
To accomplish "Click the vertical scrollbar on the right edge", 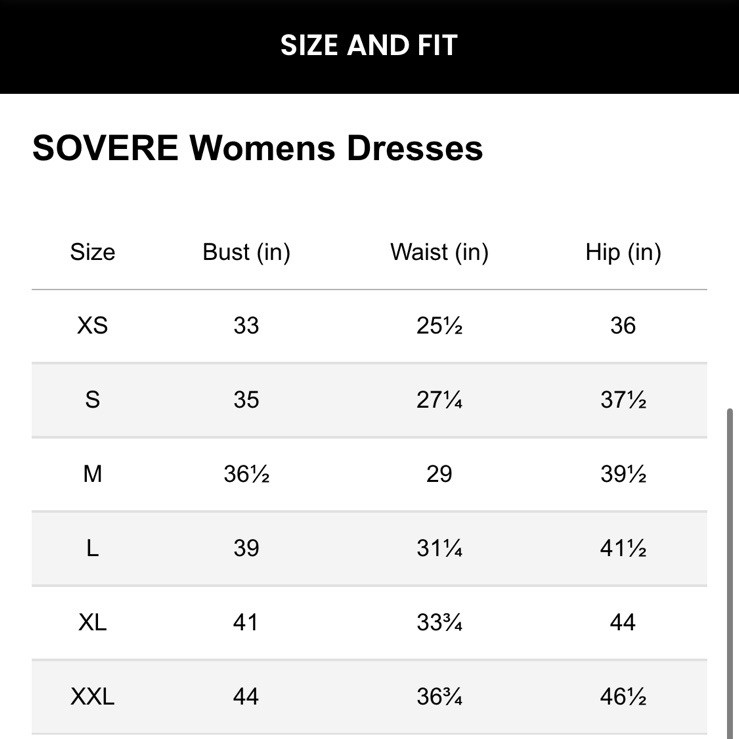I will (x=732, y=570).
